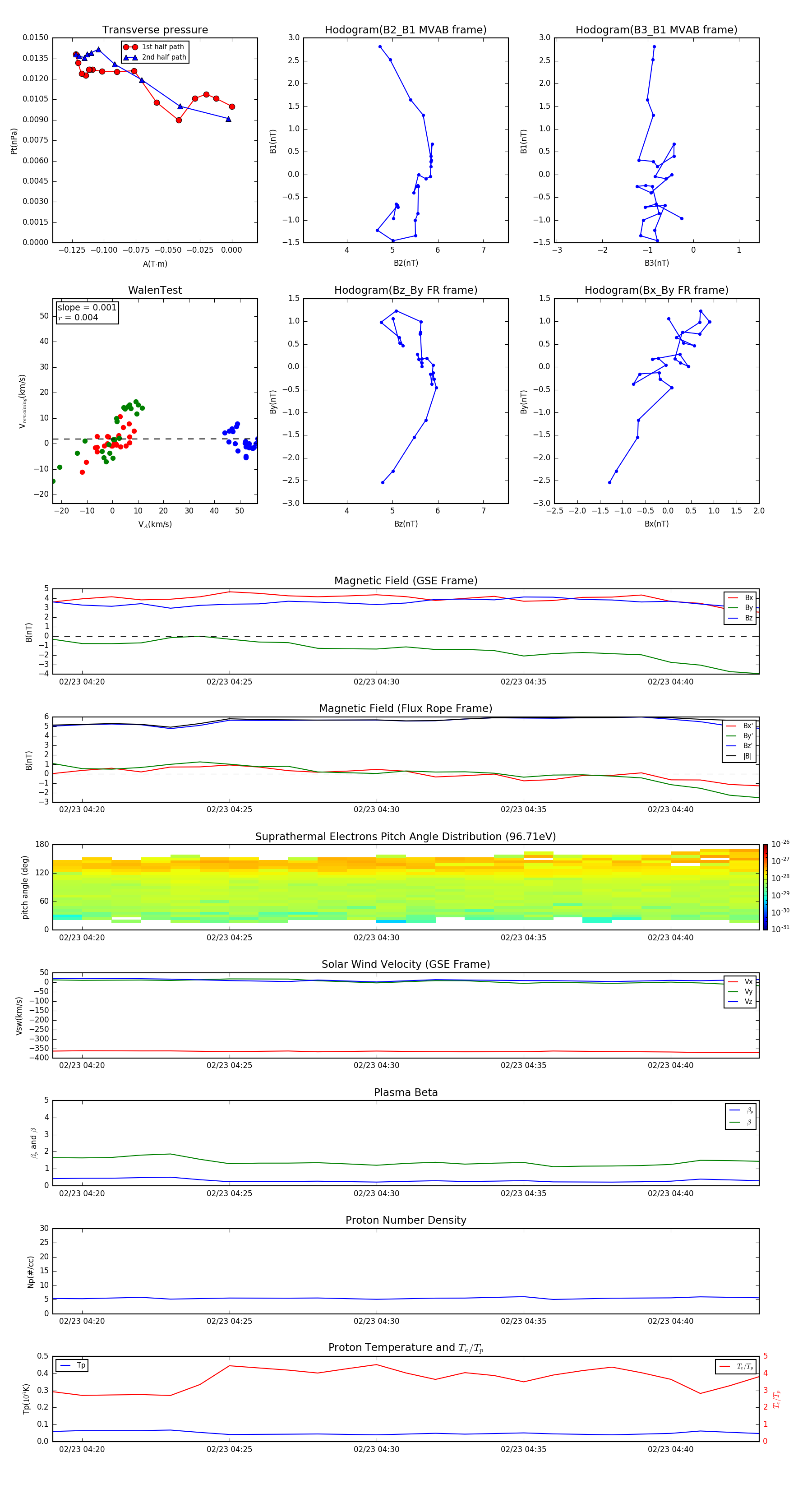Click the By' entry in Flux Rope legend
812x1489 pixels.
point(740,736)
